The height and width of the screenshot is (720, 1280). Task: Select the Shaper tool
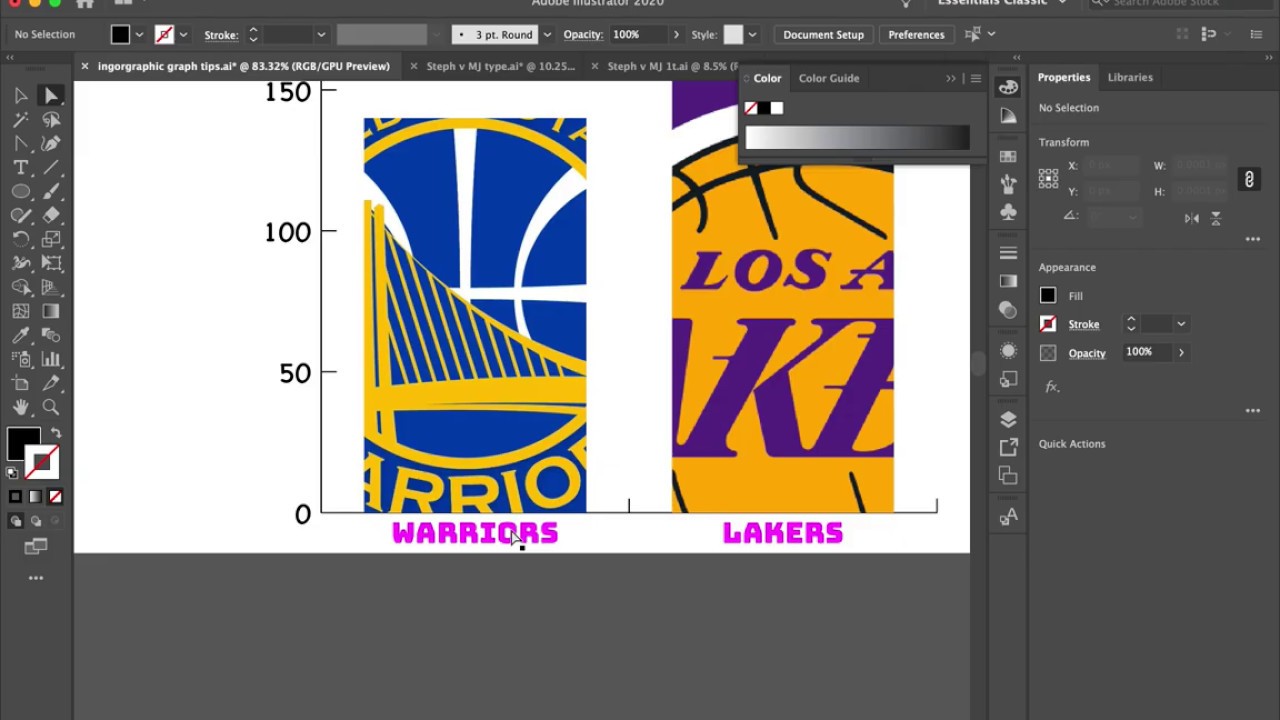21,215
